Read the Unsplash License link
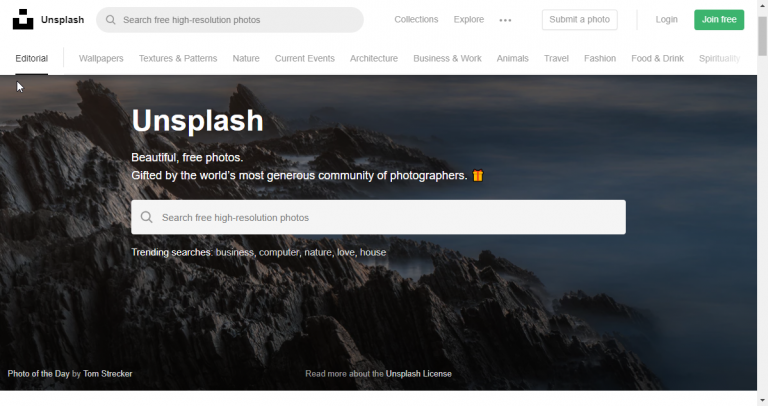 coord(418,374)
